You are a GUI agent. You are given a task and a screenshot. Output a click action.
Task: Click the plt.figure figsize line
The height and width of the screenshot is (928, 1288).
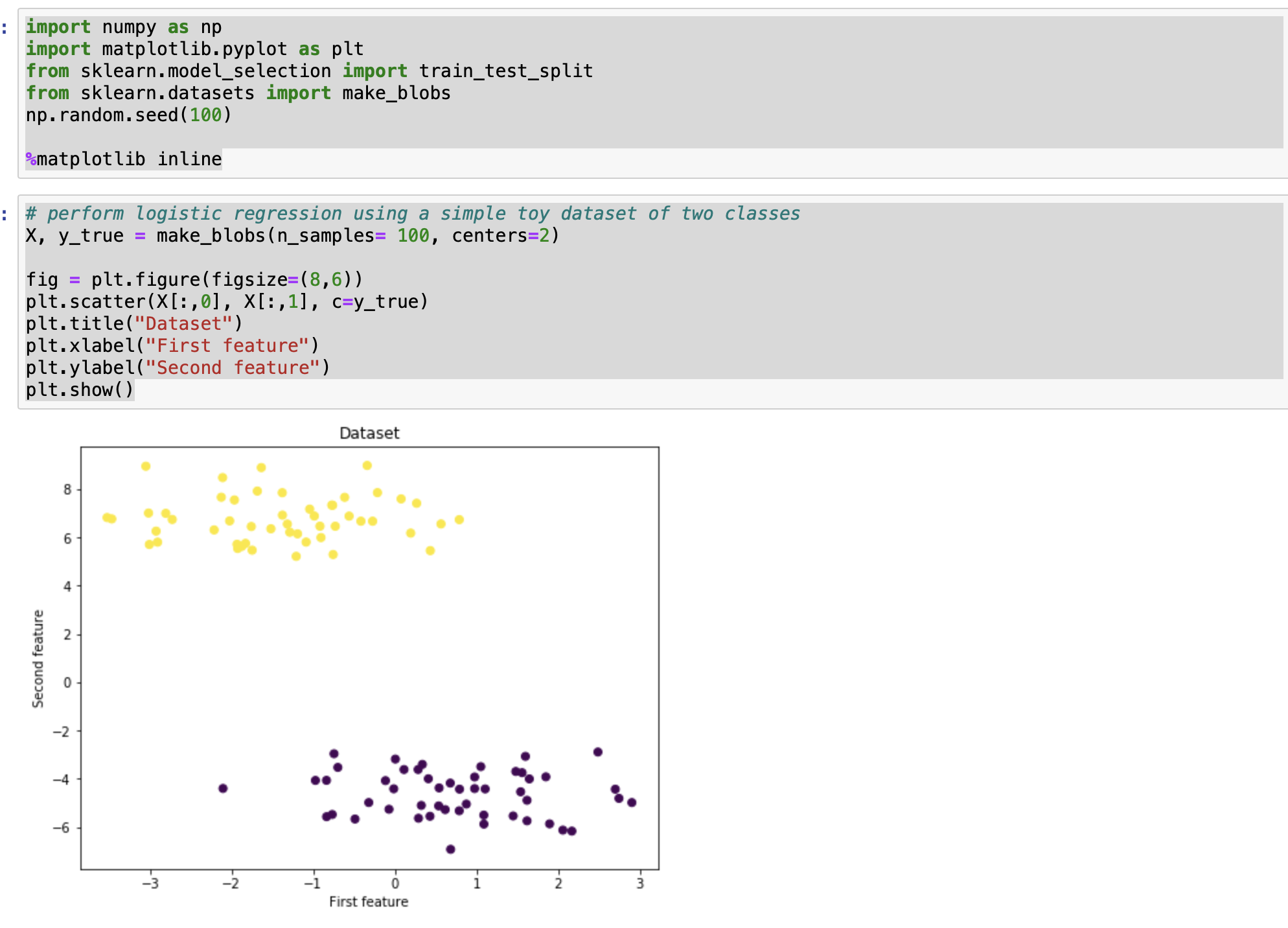click(194, 280)
